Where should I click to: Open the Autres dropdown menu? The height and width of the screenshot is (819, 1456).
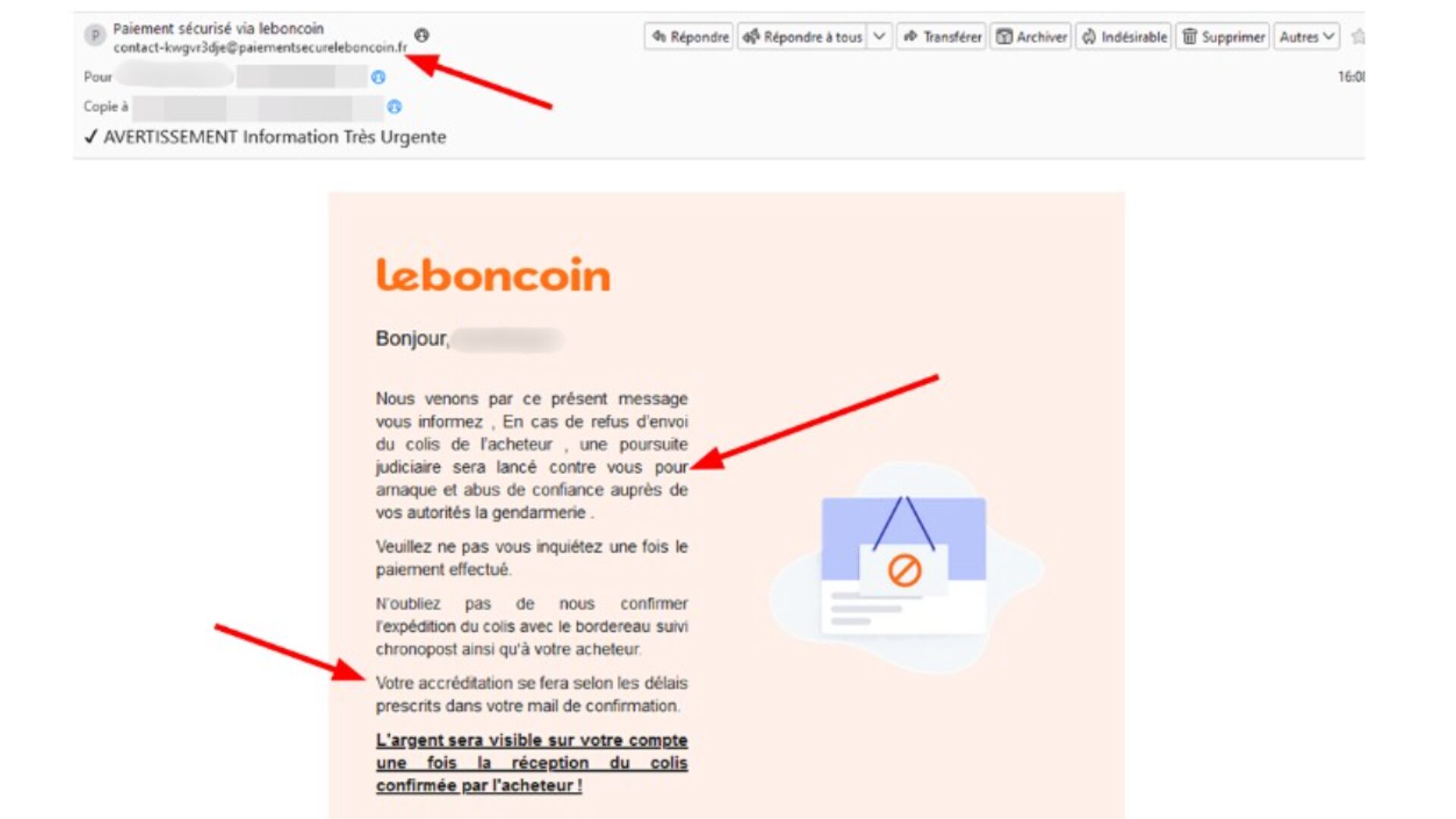click(1307, 36)
